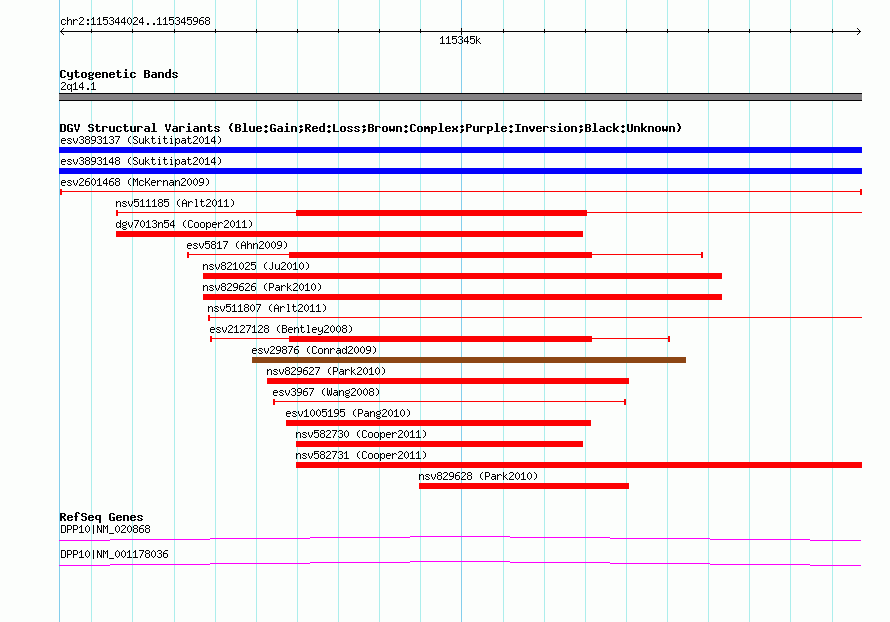The width and height of the screenshot is (890, 622).
Task: Select esv2127128 (Bentley2008) label
Action: click(281, 329)
